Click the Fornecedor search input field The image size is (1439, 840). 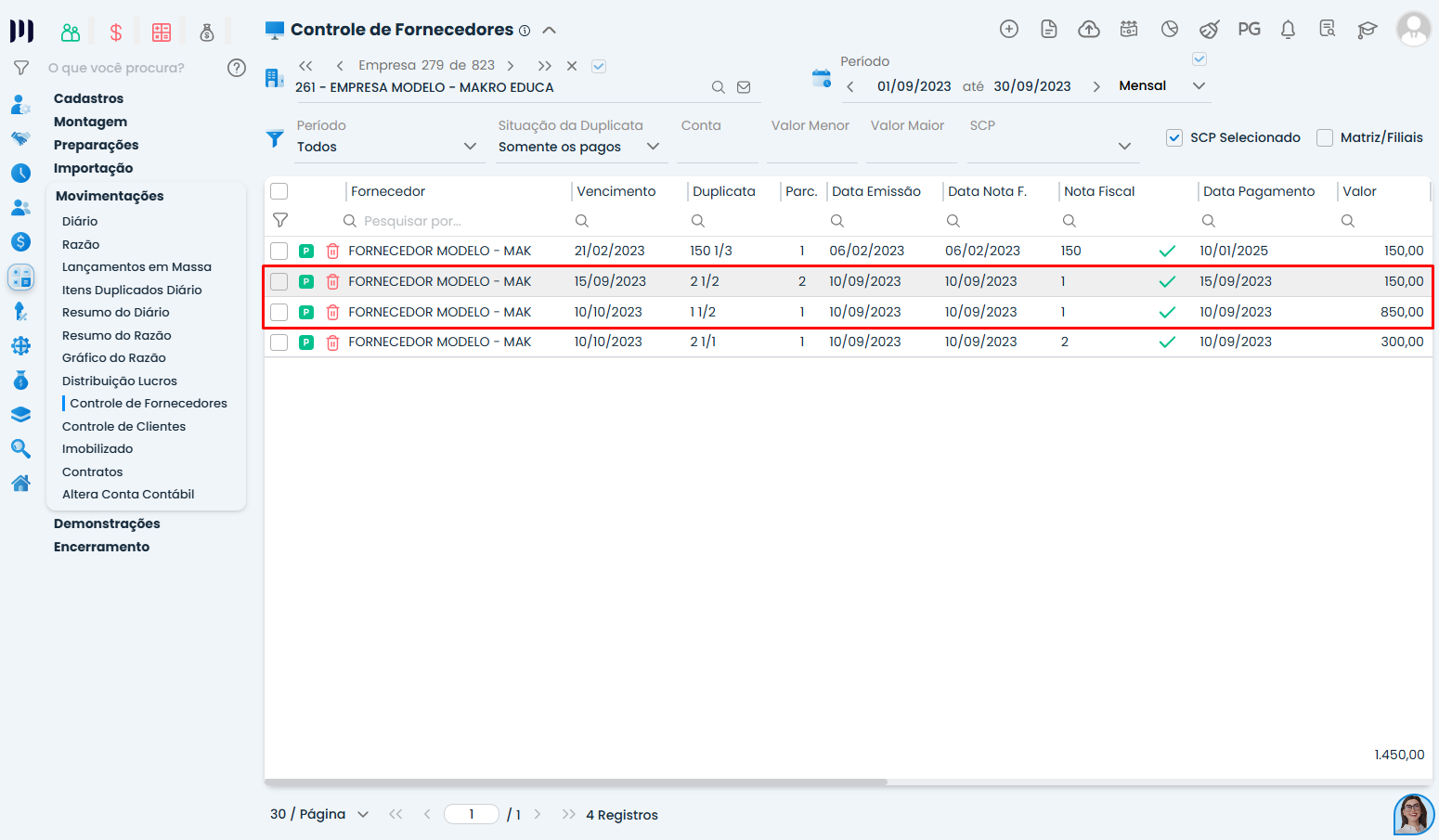455,221
